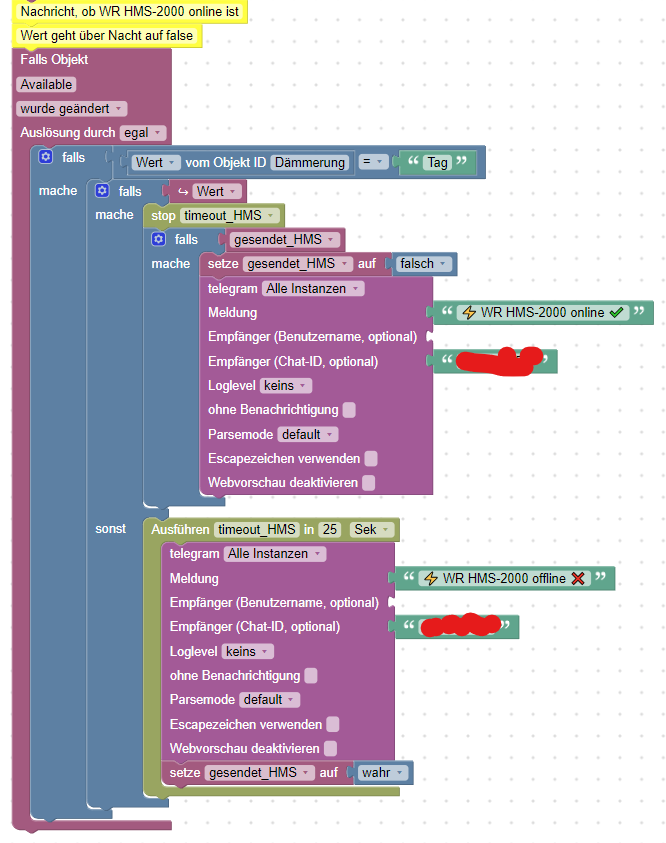Viewport: 666px width, 843px height.
Task: Toggle 'Escapezeichen verwenden' checkbox in online telegram block
Action: click(x=371, y=458)
